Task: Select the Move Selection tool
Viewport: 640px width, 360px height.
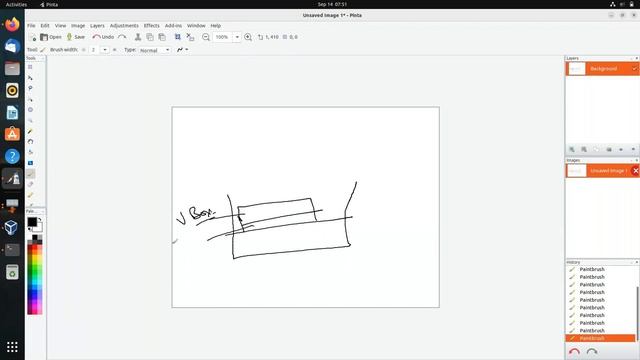Action: coord(30,99)
